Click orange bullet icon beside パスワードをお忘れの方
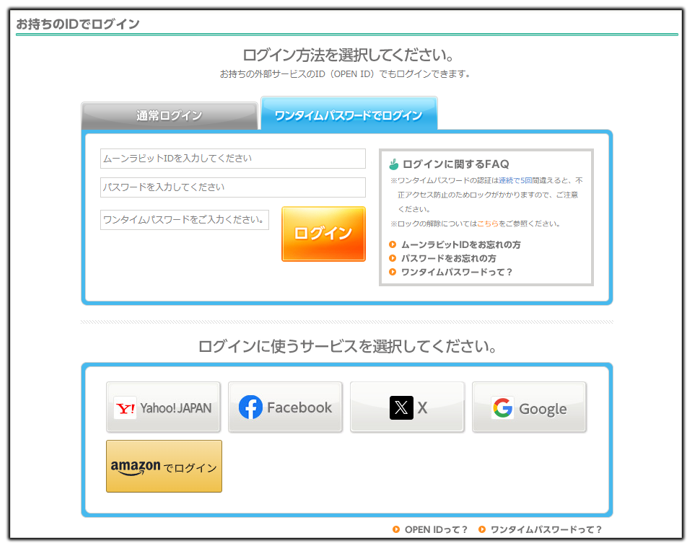This screenshot has width=691, height=547. pyautogui.click(x=393, y=258)
